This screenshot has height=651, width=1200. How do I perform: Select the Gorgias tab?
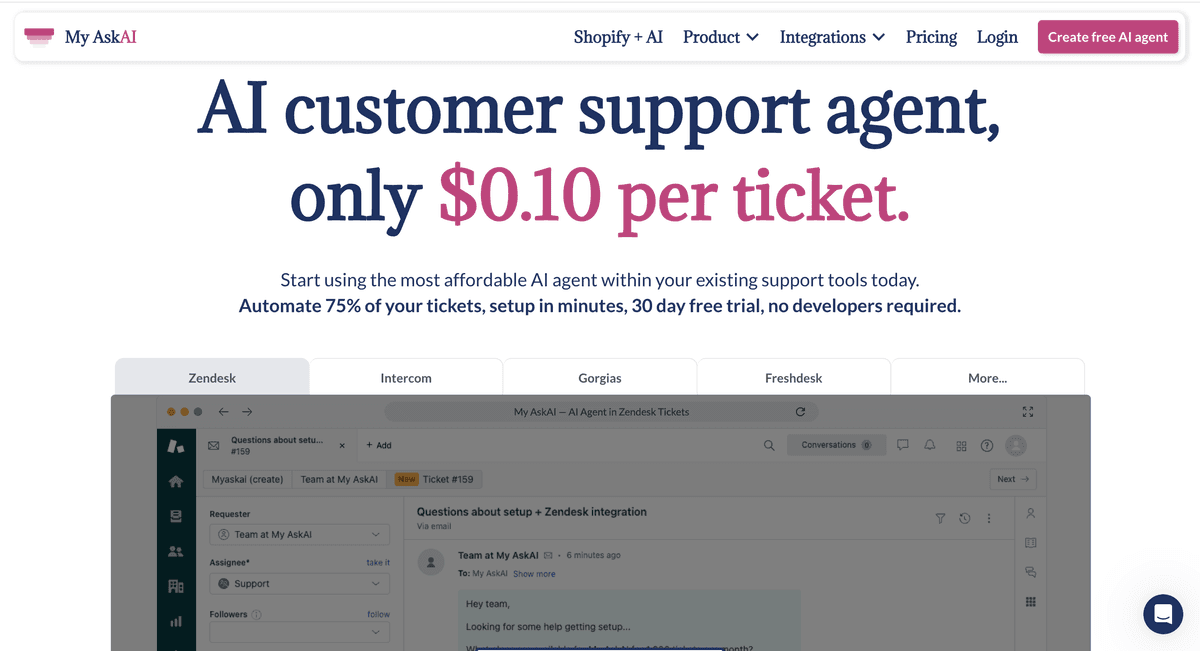pyautogui.click(x=600, y=378)
